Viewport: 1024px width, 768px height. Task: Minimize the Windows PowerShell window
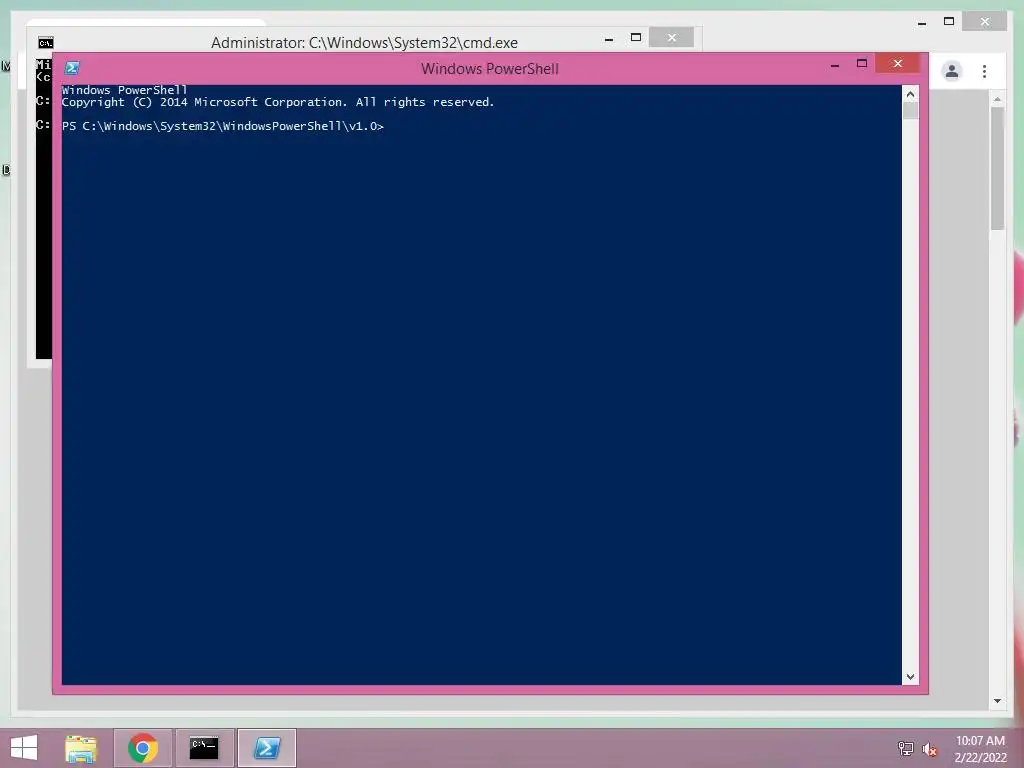(835, 64)
